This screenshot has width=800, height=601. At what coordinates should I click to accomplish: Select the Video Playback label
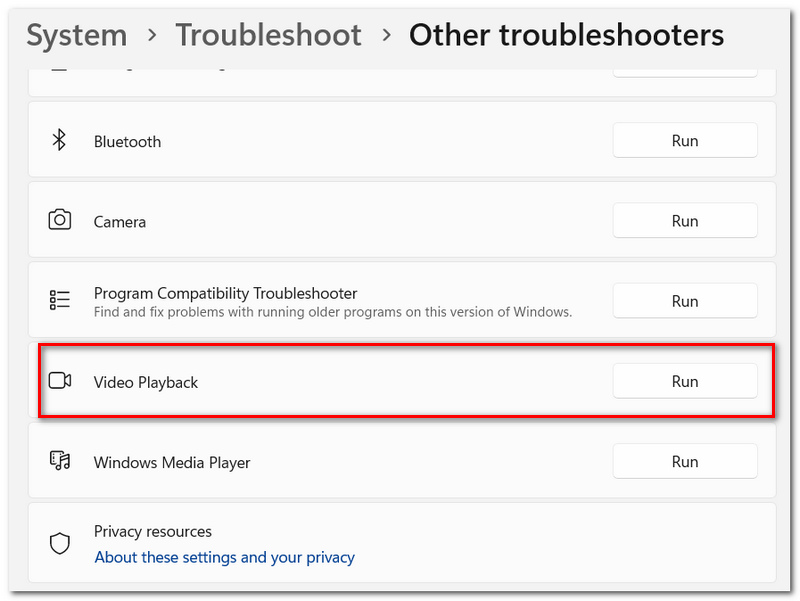[x=145, y=383]
